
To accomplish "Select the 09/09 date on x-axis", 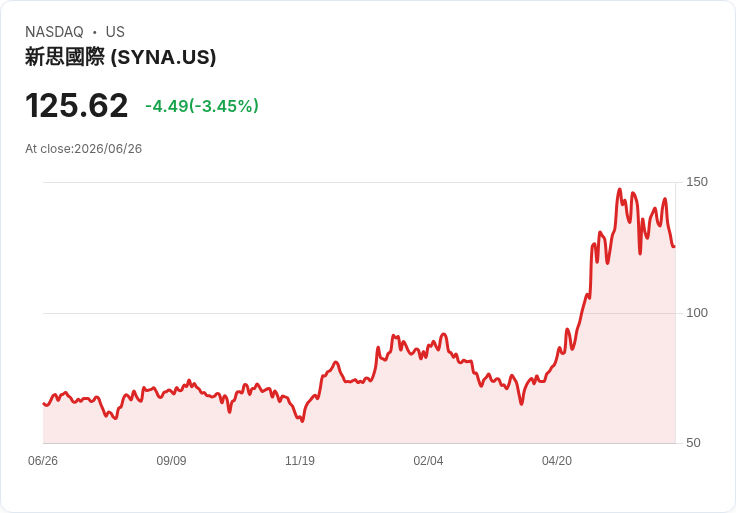I will point(171,461).
